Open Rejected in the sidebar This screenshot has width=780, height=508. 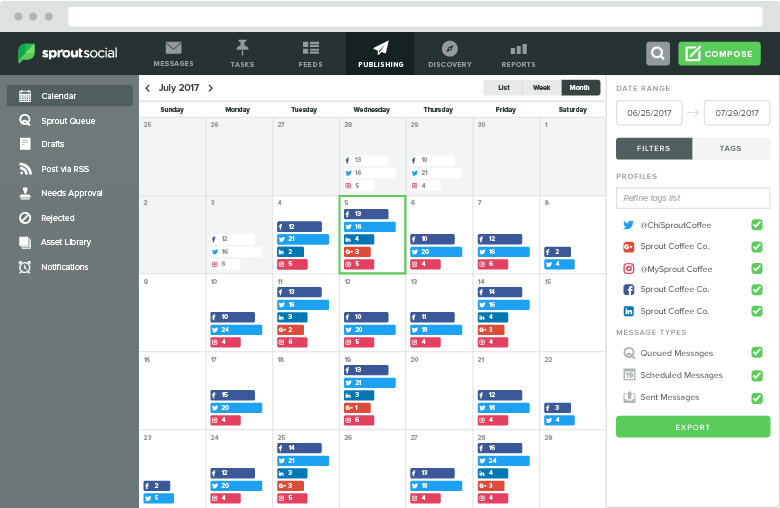[70, 218]
